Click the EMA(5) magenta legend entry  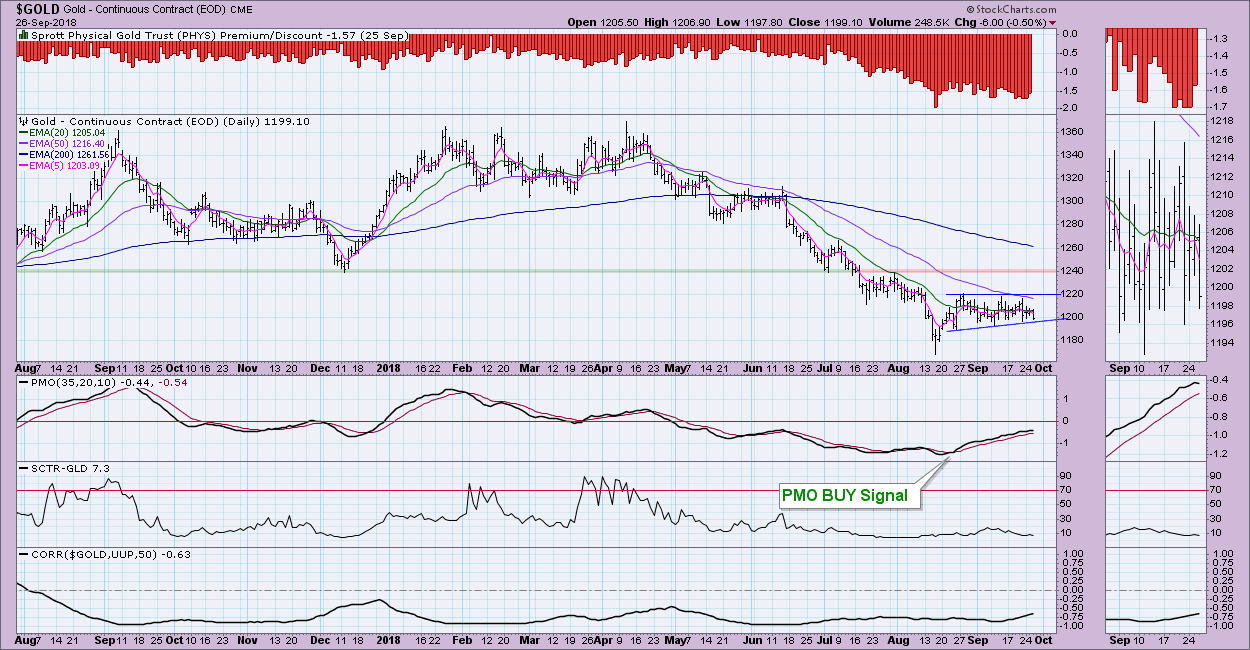point(64,166)
